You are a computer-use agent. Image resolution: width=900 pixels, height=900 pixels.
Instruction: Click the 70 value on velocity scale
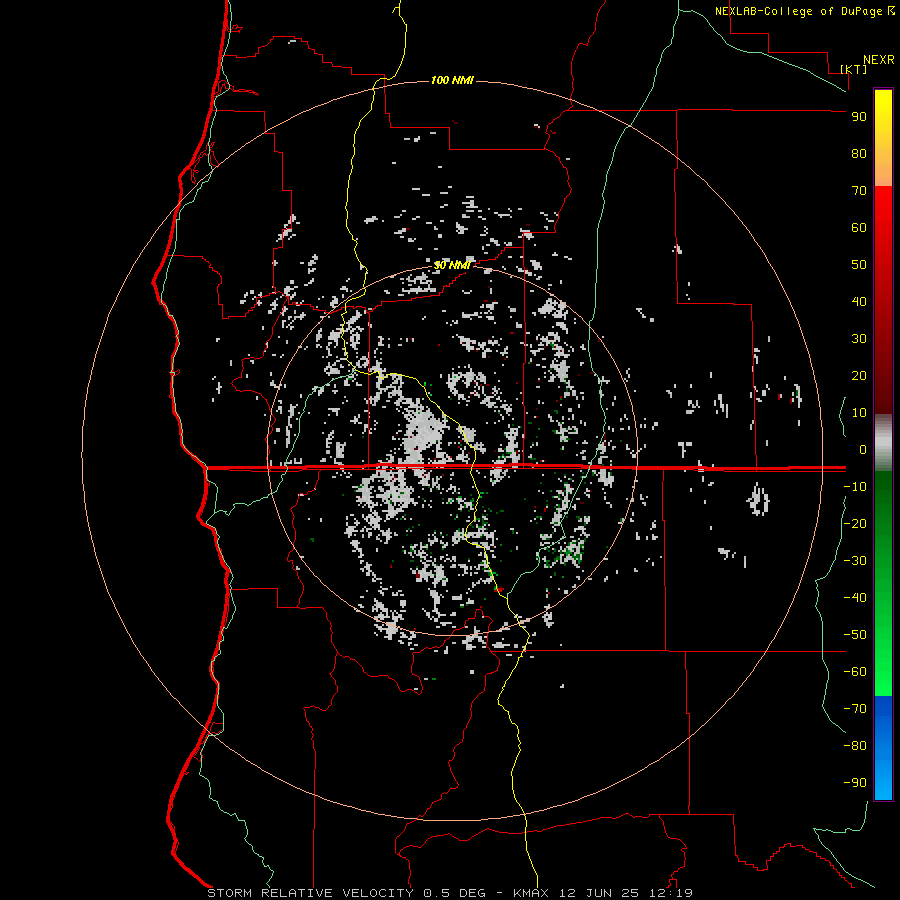pos(859,191)
